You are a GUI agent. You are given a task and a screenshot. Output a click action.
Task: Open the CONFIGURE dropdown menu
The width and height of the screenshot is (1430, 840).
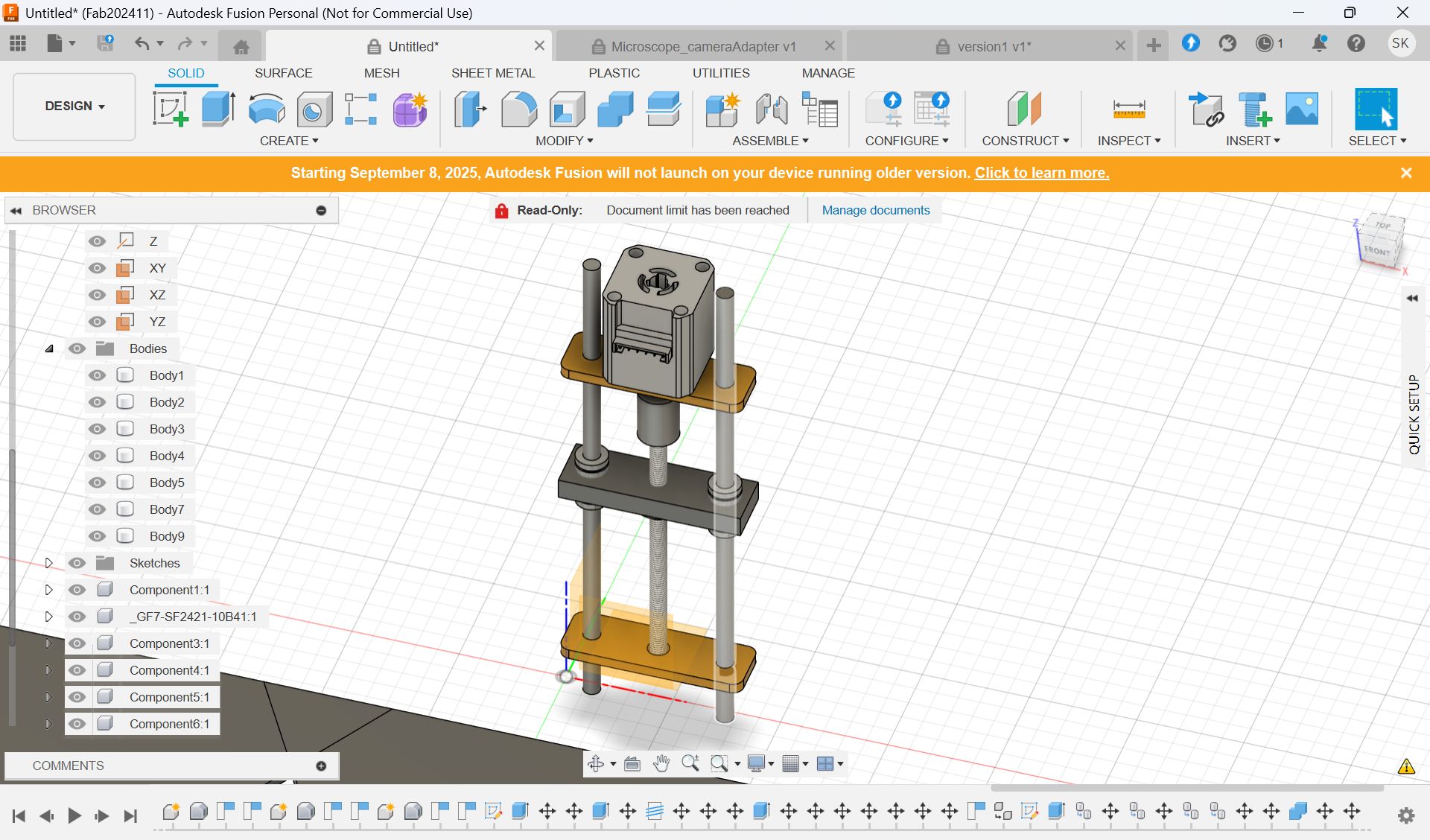[907, 141]
